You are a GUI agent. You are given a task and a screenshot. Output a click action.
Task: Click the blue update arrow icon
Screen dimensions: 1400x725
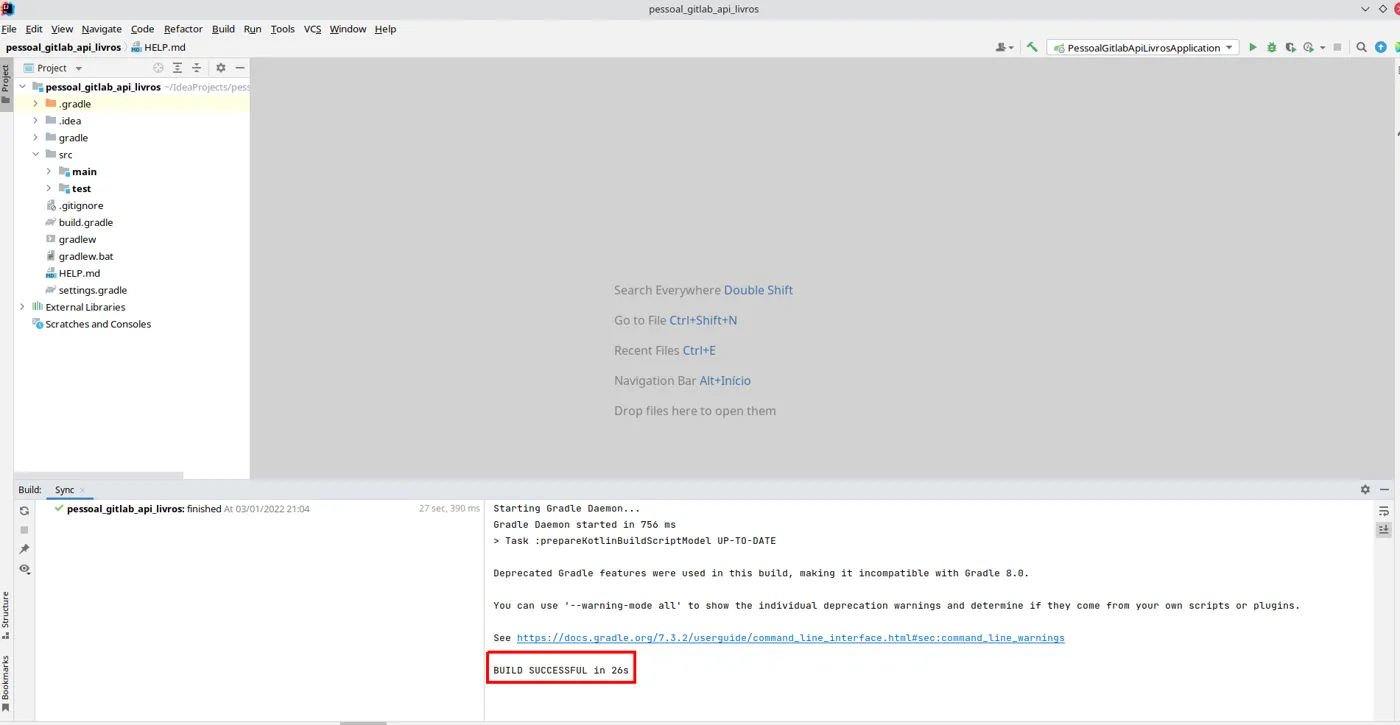click(x=1381, y=47)
